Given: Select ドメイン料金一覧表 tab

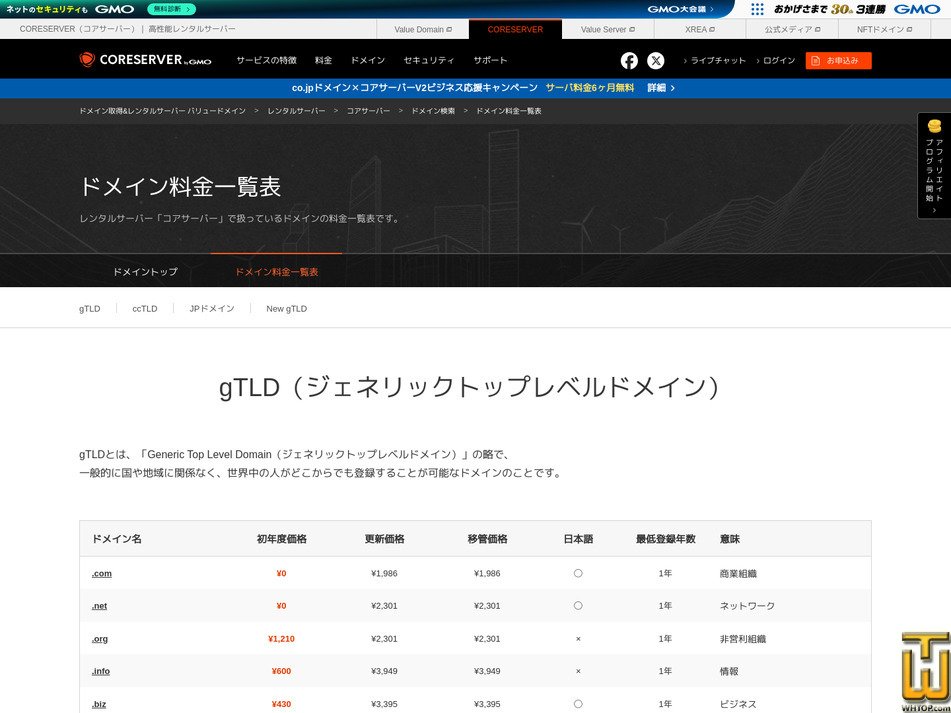Looking at the screenshot, I should pyautogui.click(x=277, y=272).
